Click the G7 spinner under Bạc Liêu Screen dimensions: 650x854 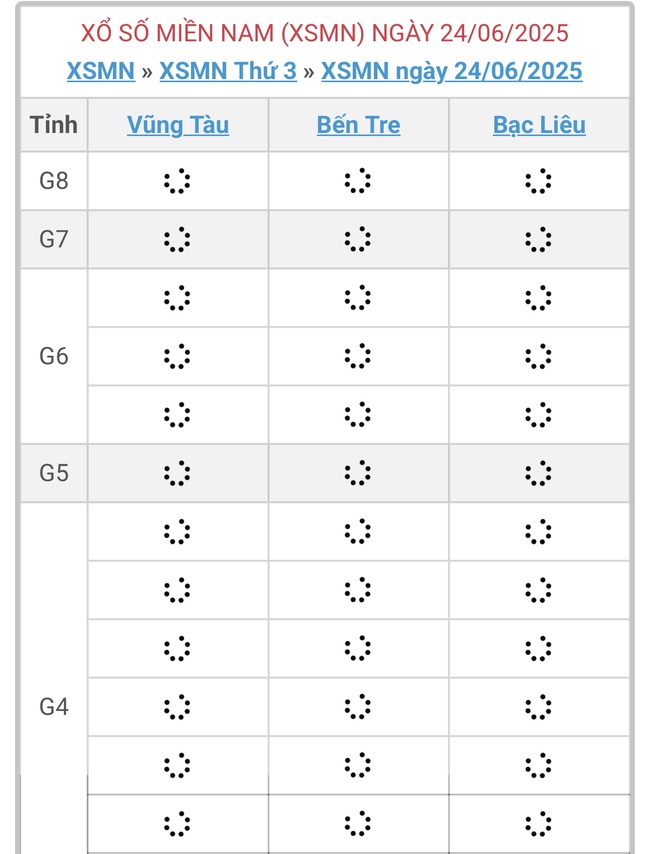pos(540,239)
